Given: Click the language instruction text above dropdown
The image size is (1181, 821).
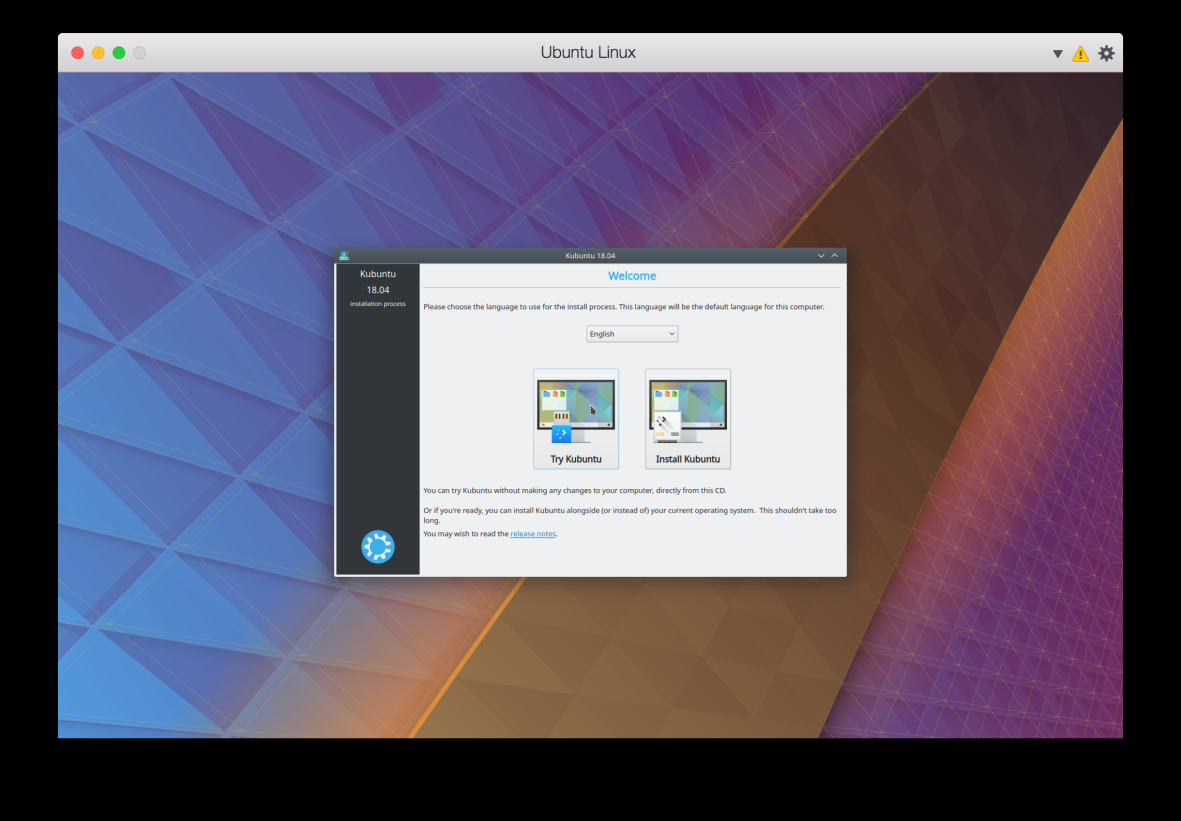Looking at the screenshot, I should click(x=623, y=307).
